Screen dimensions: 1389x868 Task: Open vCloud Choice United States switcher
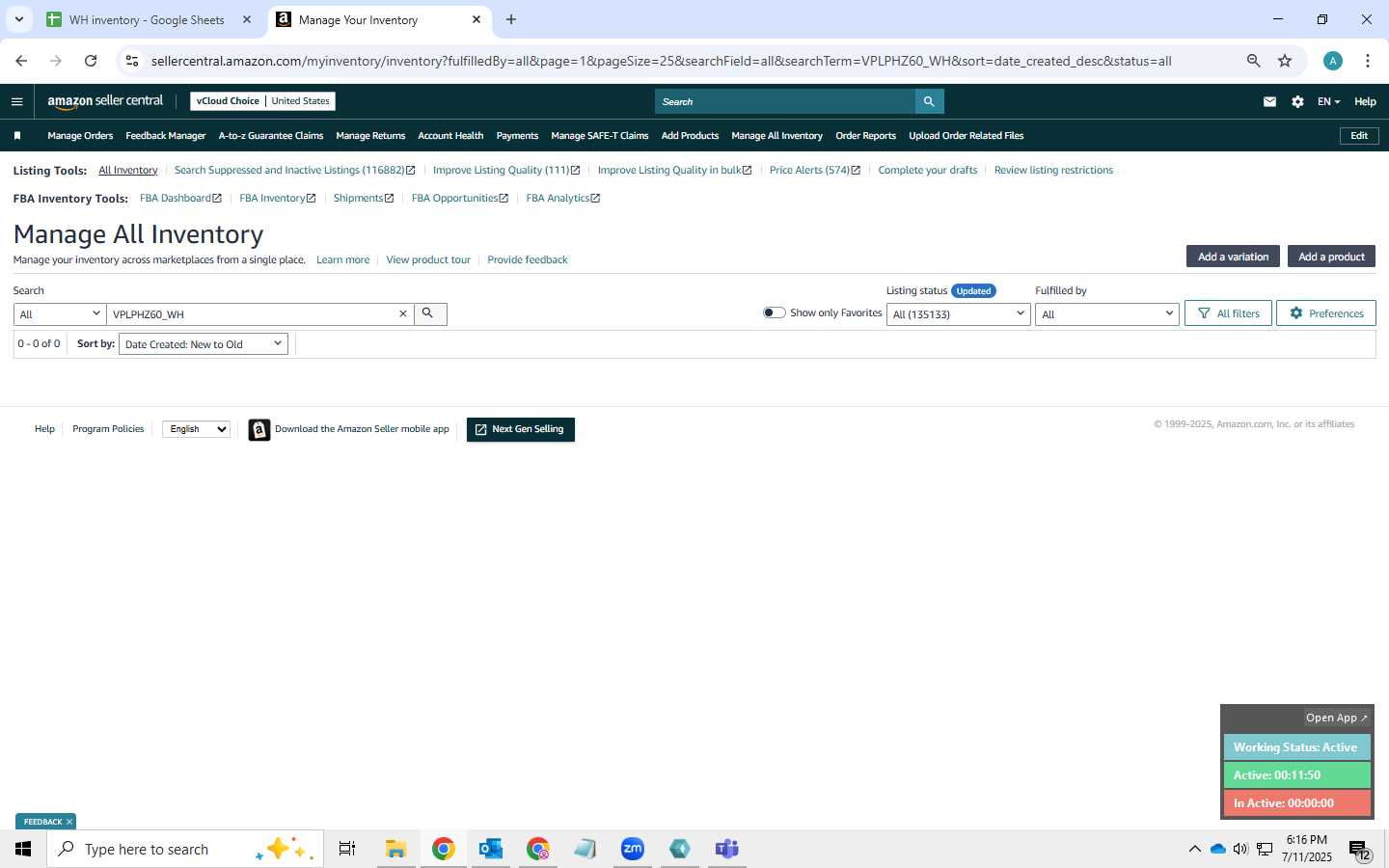[262, 101]
